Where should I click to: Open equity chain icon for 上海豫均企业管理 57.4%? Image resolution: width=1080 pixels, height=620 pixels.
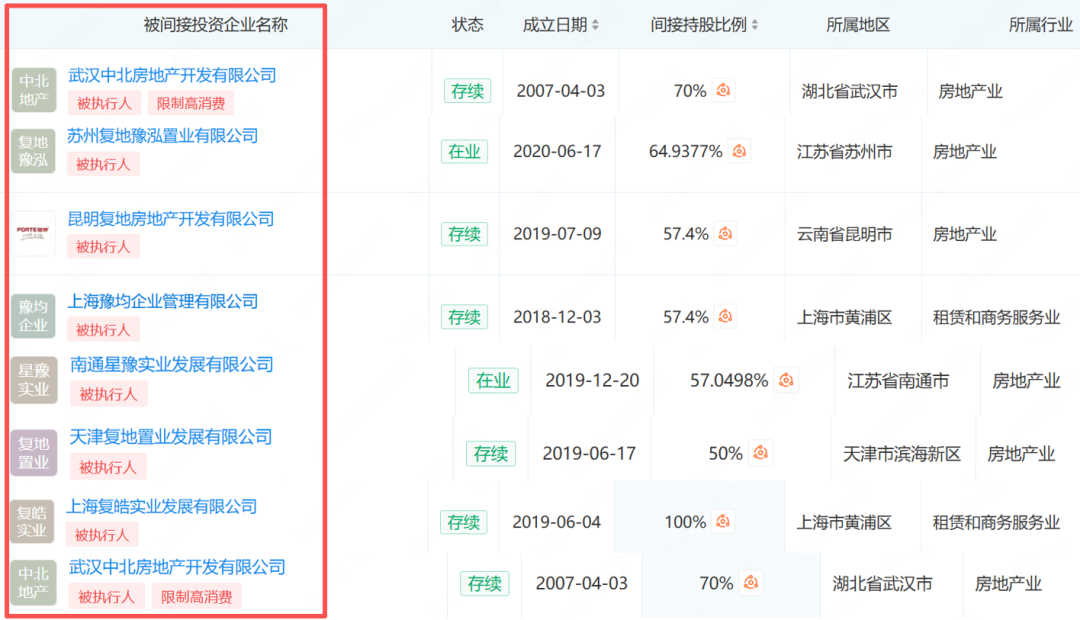point(725,316)
